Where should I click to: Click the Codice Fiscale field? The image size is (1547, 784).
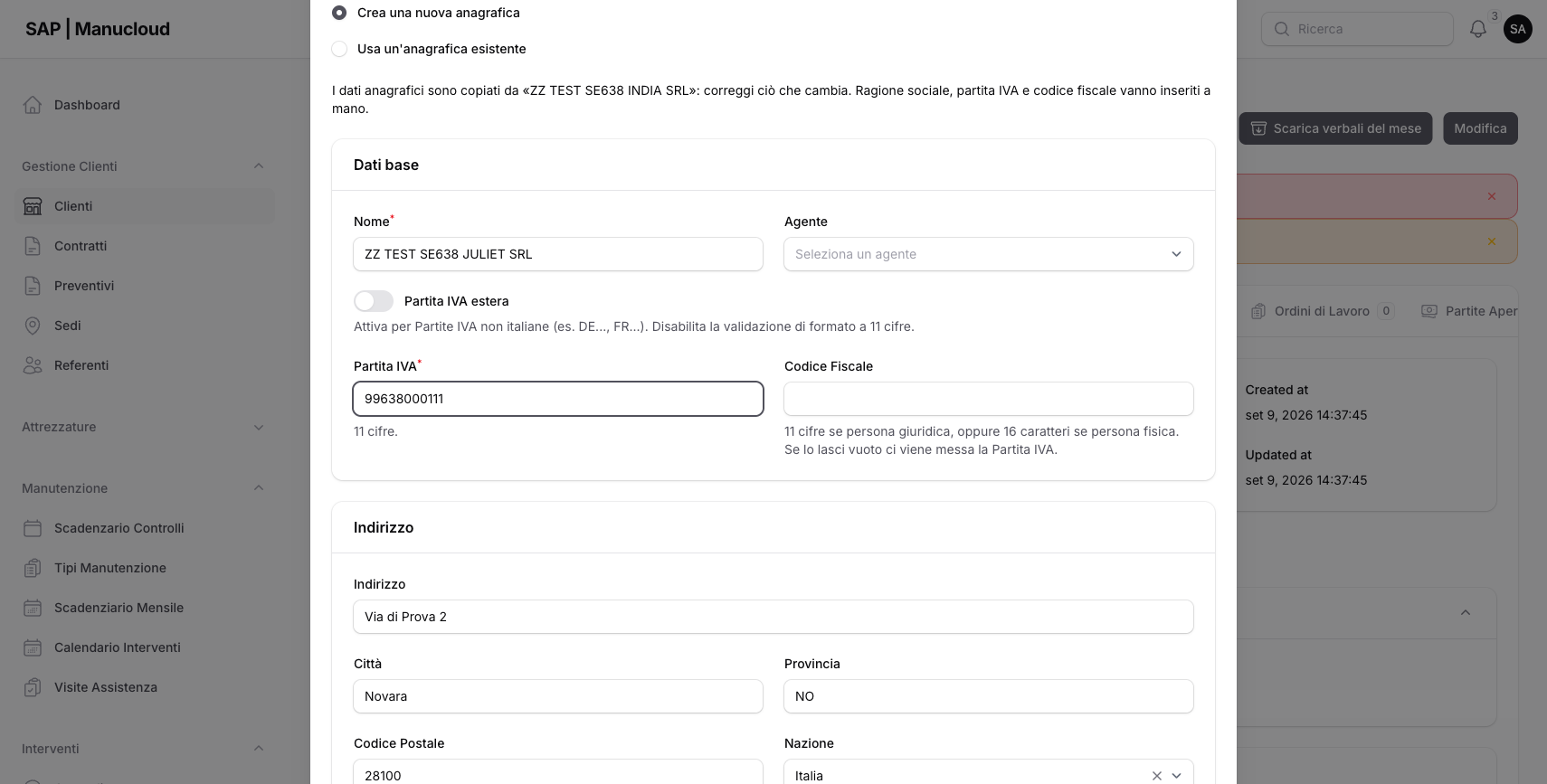(989, 399)
